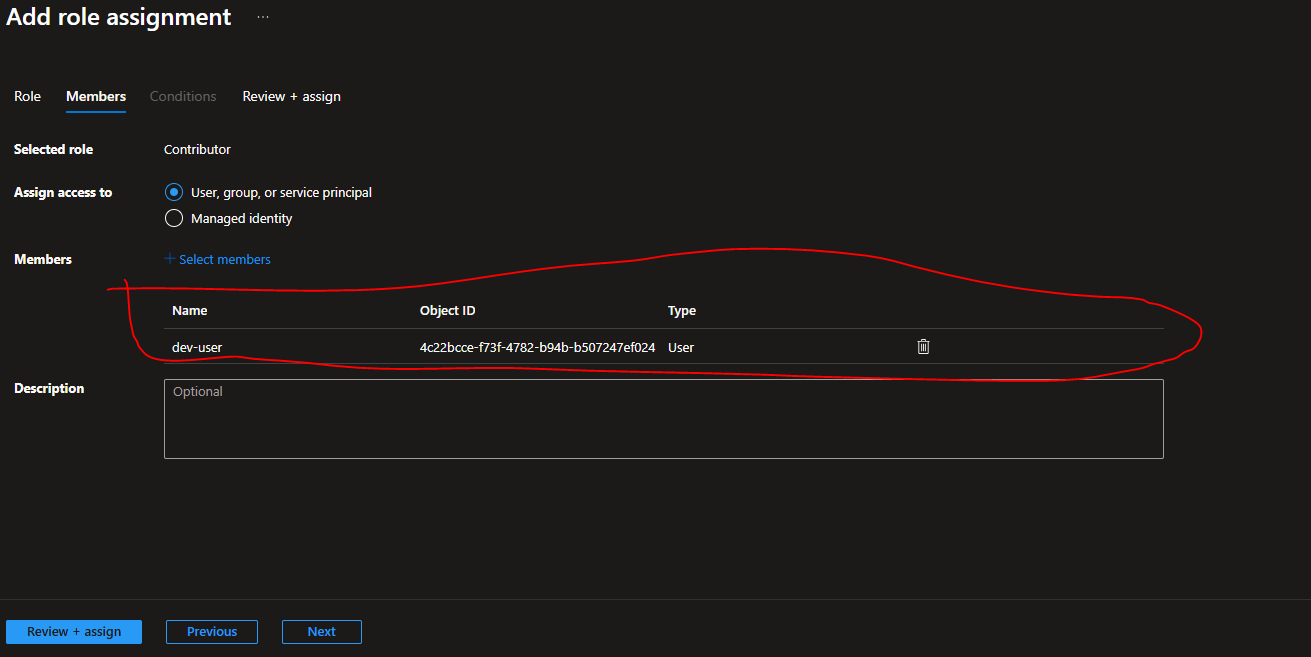The image size is (1311, 657).
Task: Click inside the Description text box
Action: point(664,419)
